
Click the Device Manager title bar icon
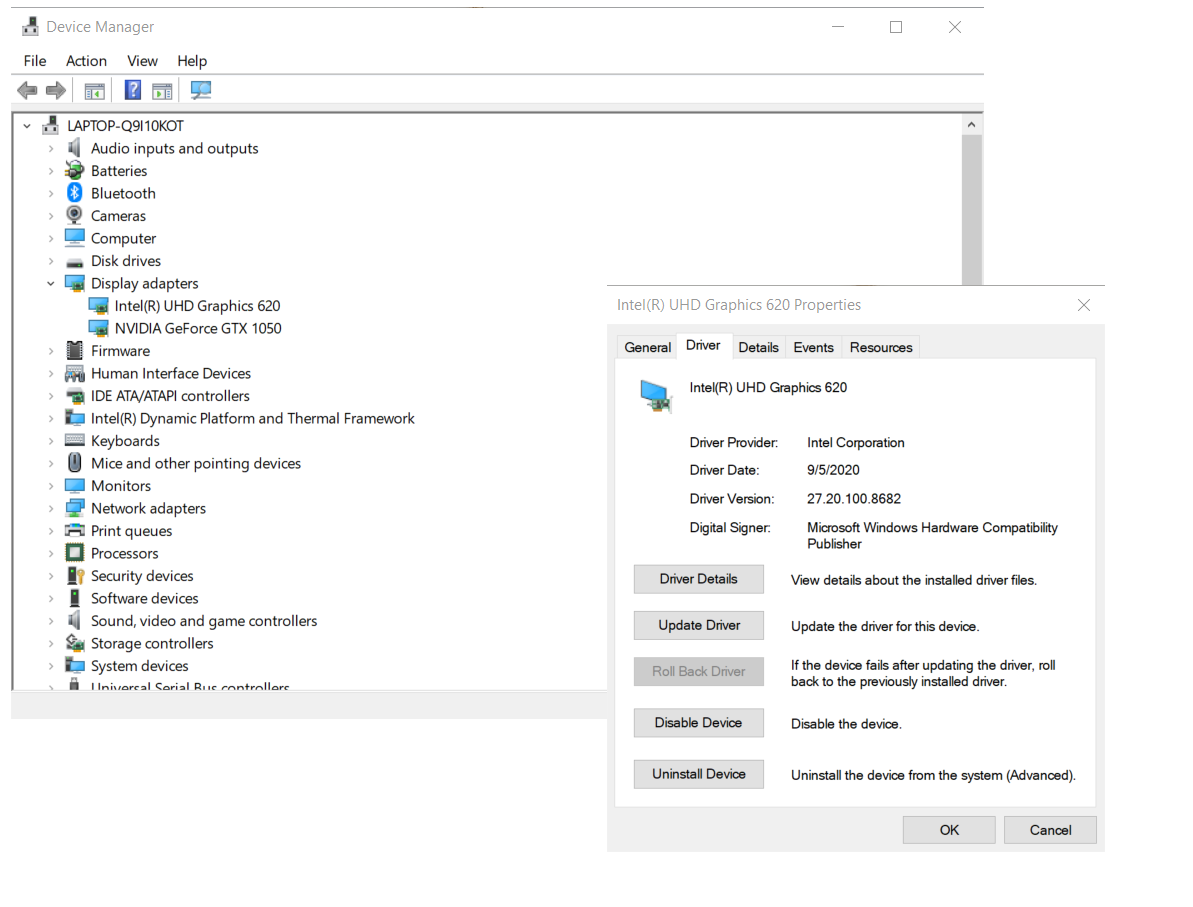pos(29,26)
